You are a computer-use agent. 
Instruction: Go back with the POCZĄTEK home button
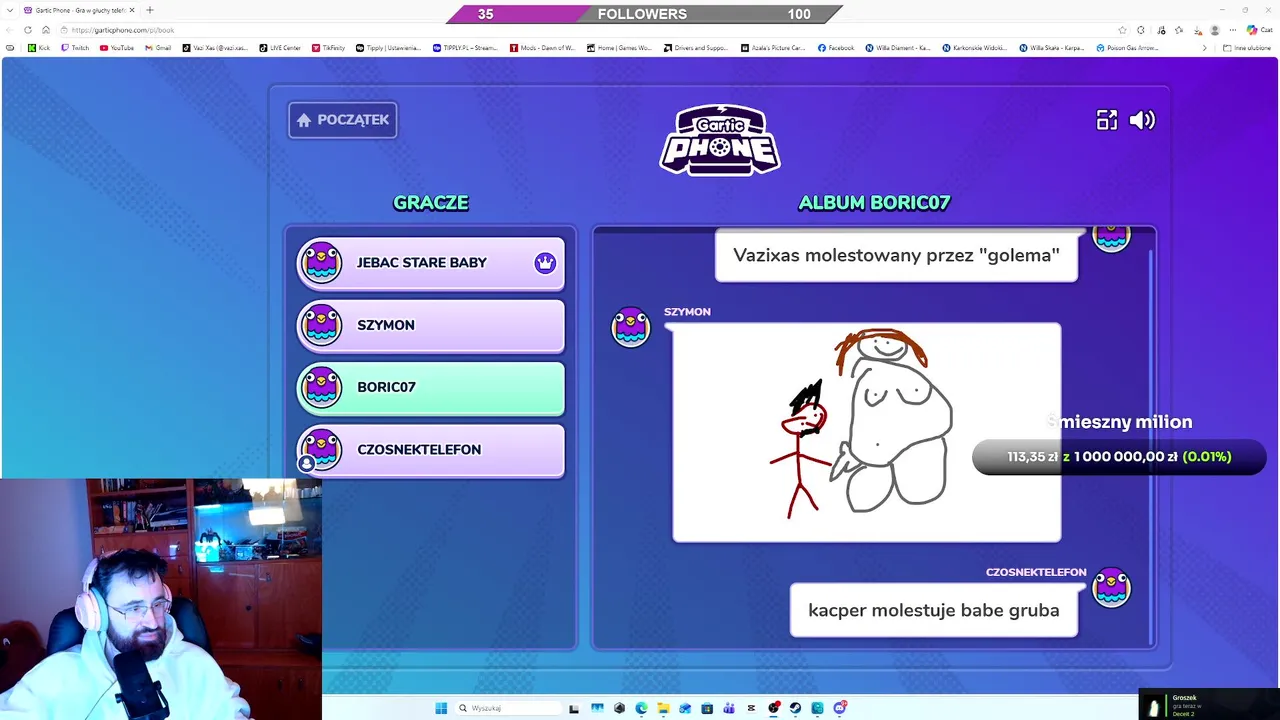(x=343, y=120)
